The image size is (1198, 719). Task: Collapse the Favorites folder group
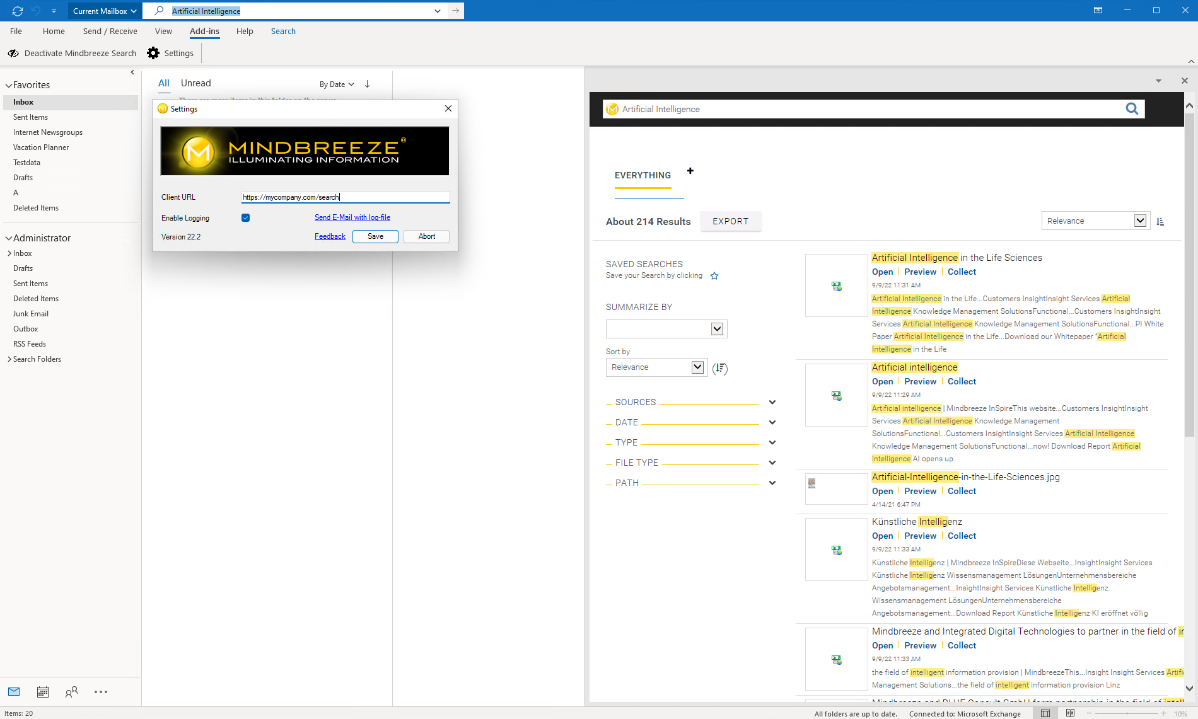click(8, 86)
